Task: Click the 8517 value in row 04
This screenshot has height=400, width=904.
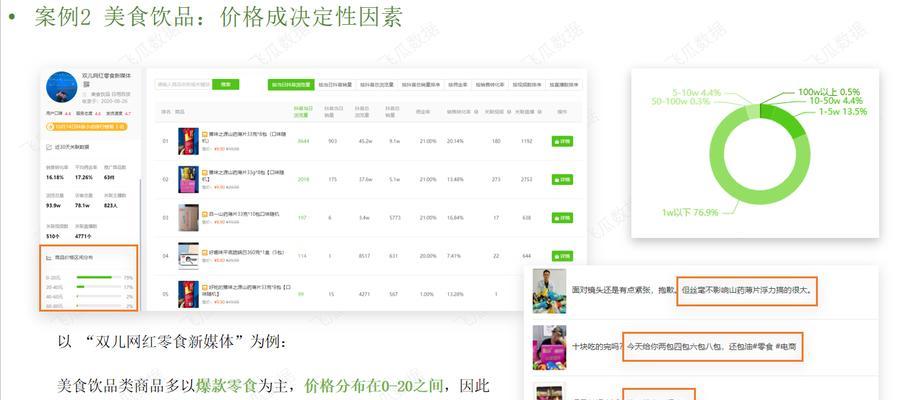Action: [366, 256]
